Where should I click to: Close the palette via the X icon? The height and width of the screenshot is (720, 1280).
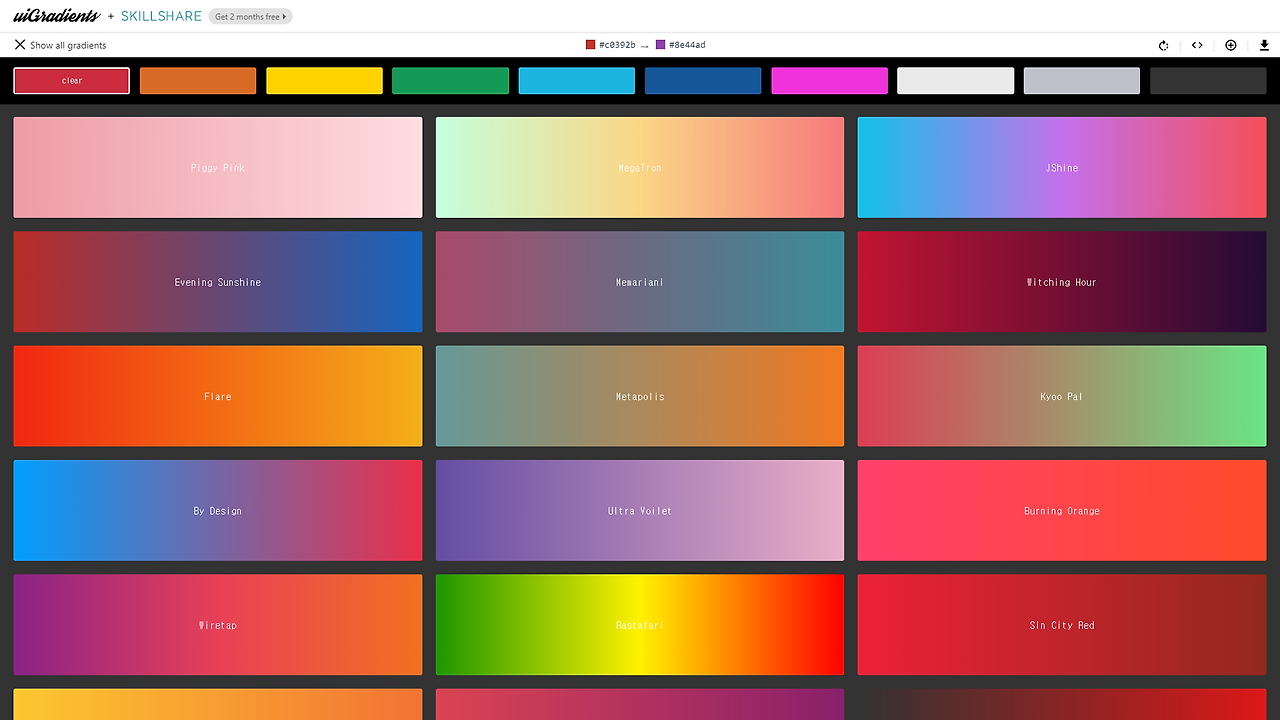(x=20, y=45)
